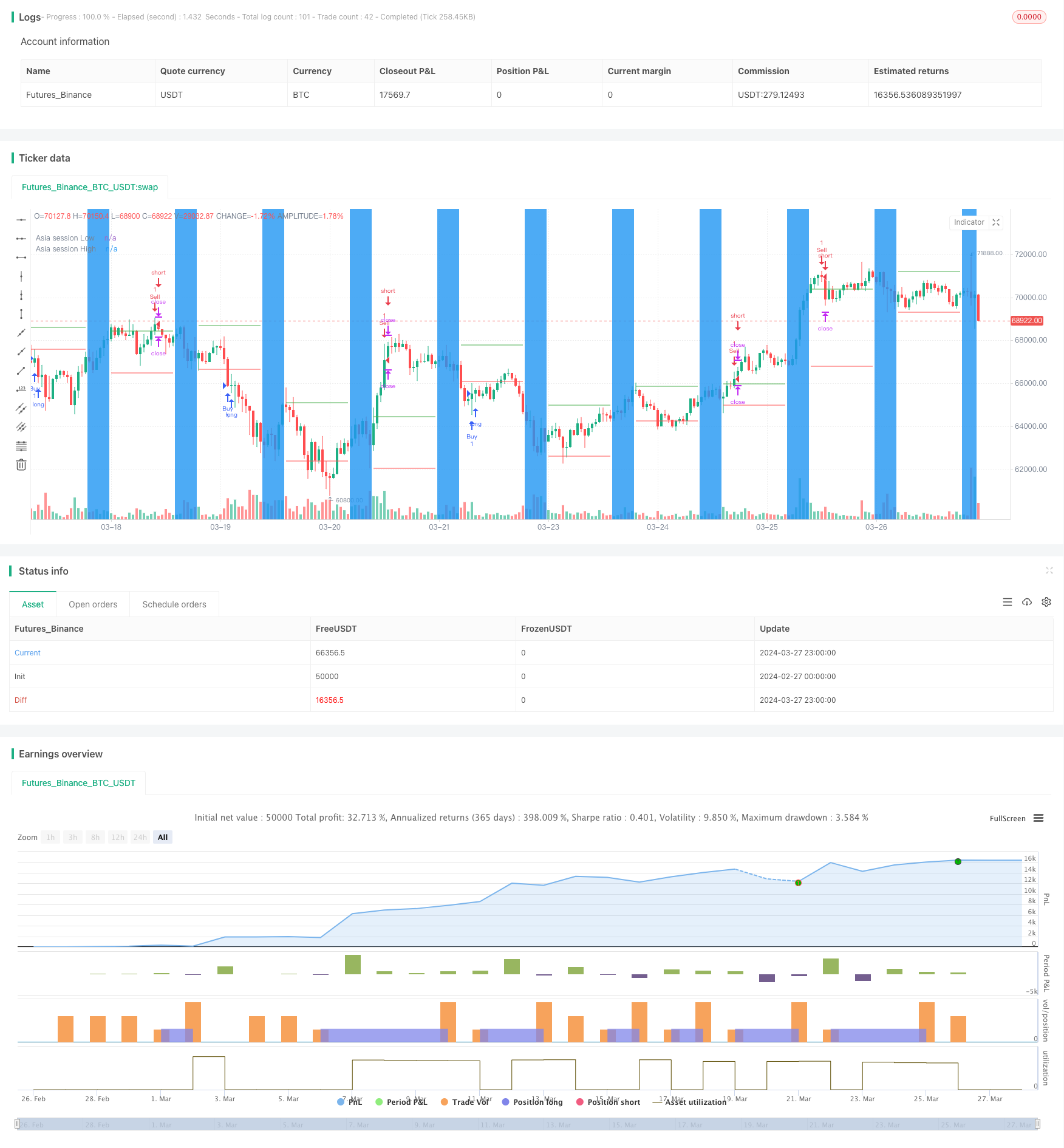Toggle the Position short legend item
Viewport: 1064px width, 1148px height.
click(608, 1102)
